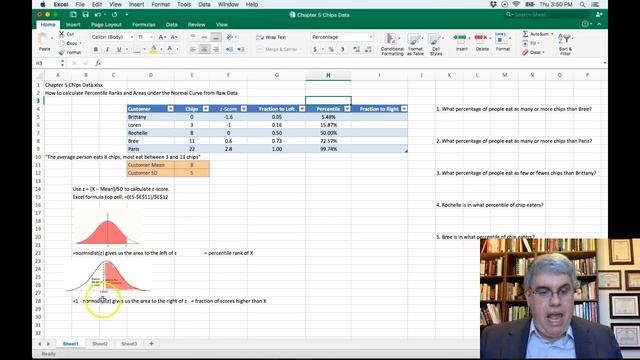The image size is (640, 360).
Task: Apply the font color A button
Action: tap(170, 49)
